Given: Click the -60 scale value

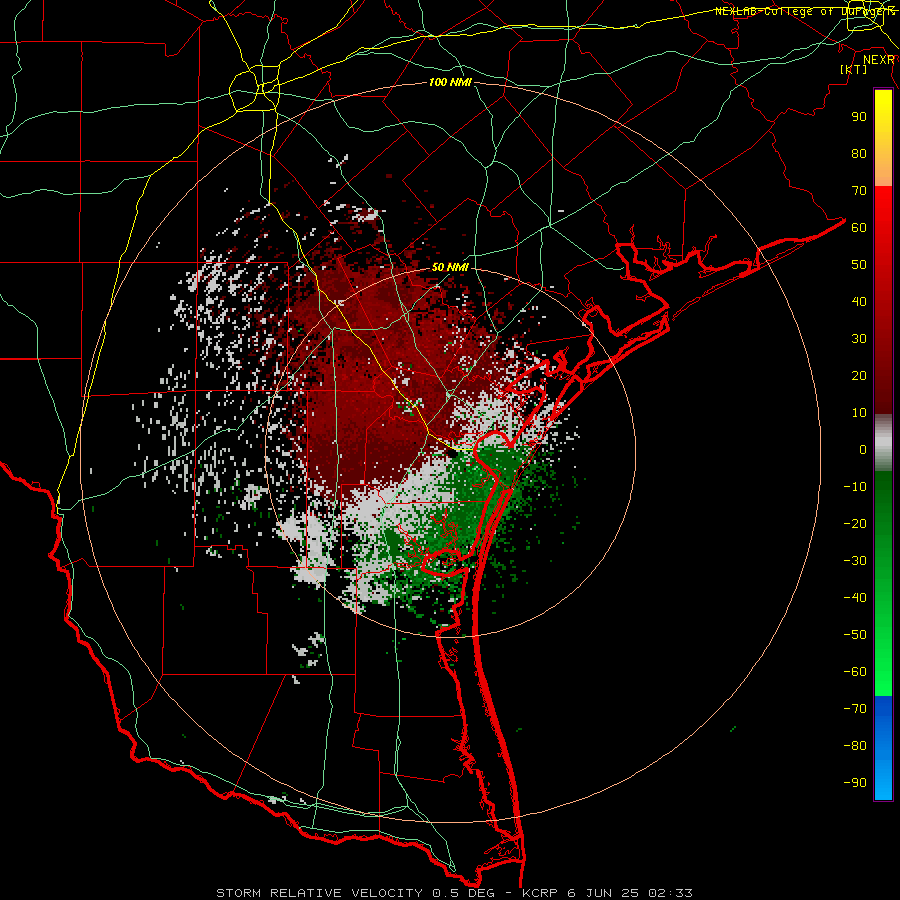Looking at the screenshot, I should [x=855, y=672].
